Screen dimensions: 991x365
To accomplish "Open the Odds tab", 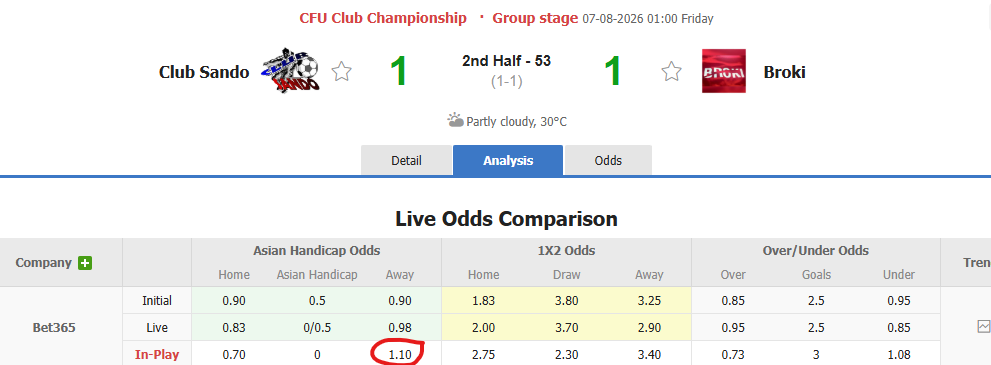I will [608, 160].
